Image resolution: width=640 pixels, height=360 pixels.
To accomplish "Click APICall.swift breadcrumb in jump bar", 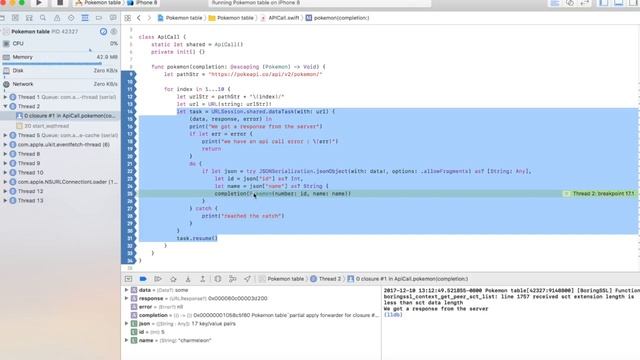I will coord(280,18).
